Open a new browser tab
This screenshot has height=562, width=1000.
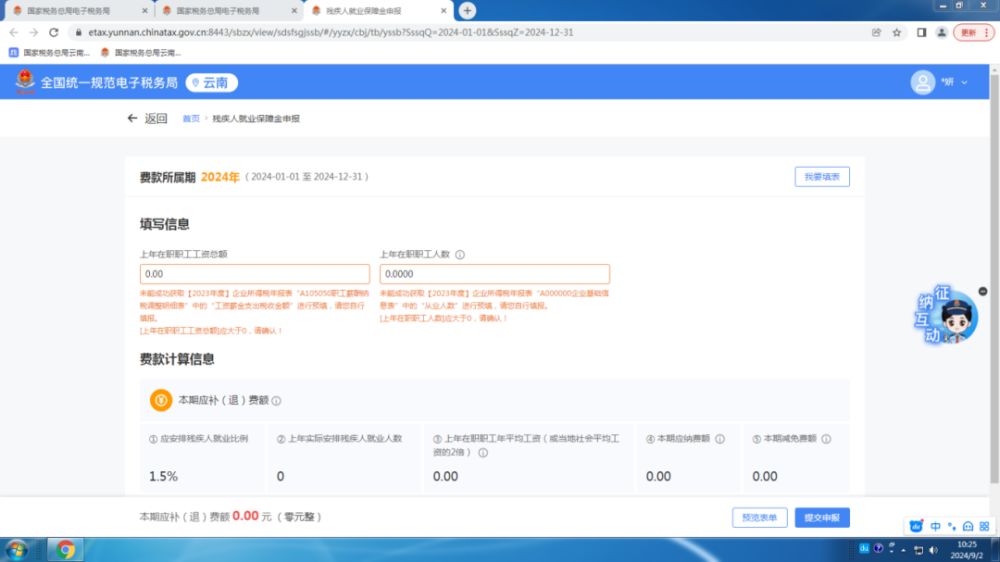(x=467, y=10)
